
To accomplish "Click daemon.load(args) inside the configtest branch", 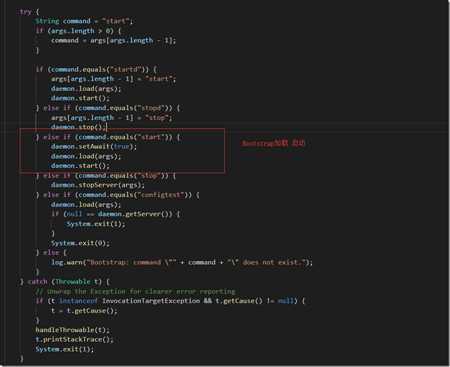I will point(86,205).
